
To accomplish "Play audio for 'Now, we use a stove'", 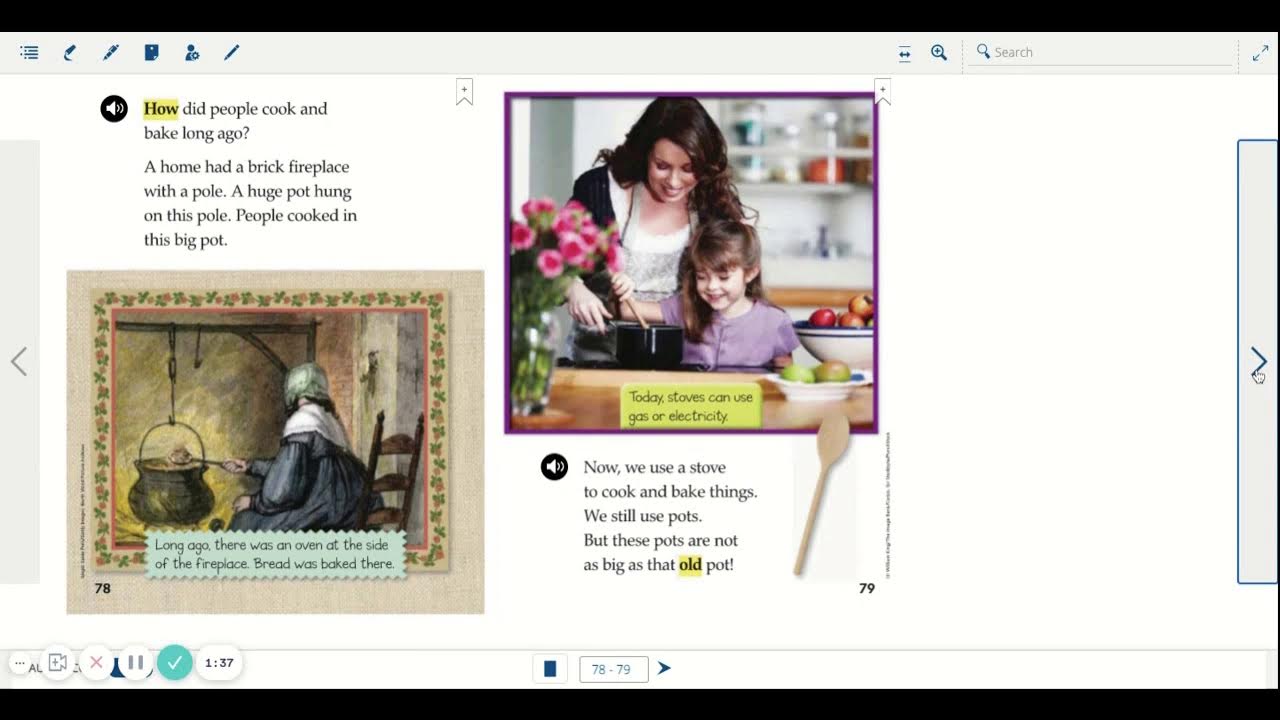I will pyautogui.click(x=554, y=467).
